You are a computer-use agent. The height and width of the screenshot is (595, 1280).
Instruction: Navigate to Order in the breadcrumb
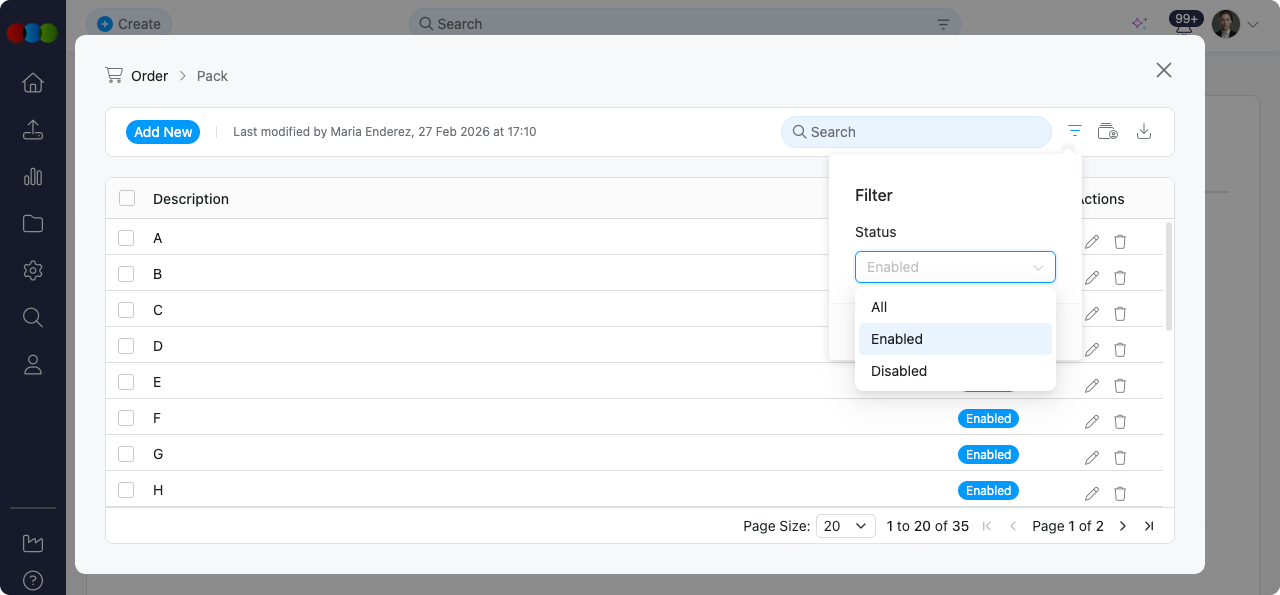pyautogui.click(x=149, y=76)
